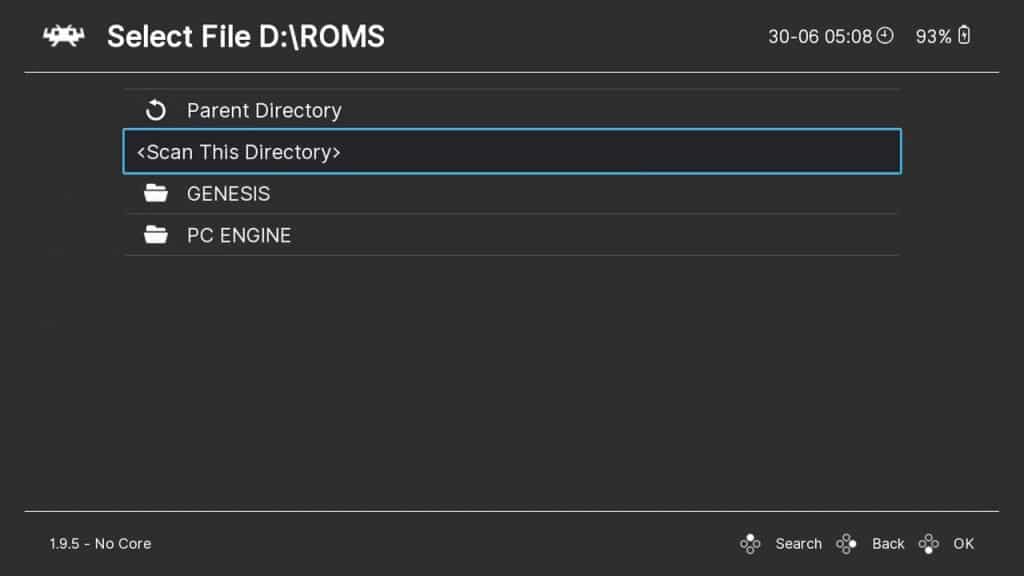This screenshot has width=1024, height=576.
Task: Click the PC ENGINE folder icon
Action: tap(155, 234)
